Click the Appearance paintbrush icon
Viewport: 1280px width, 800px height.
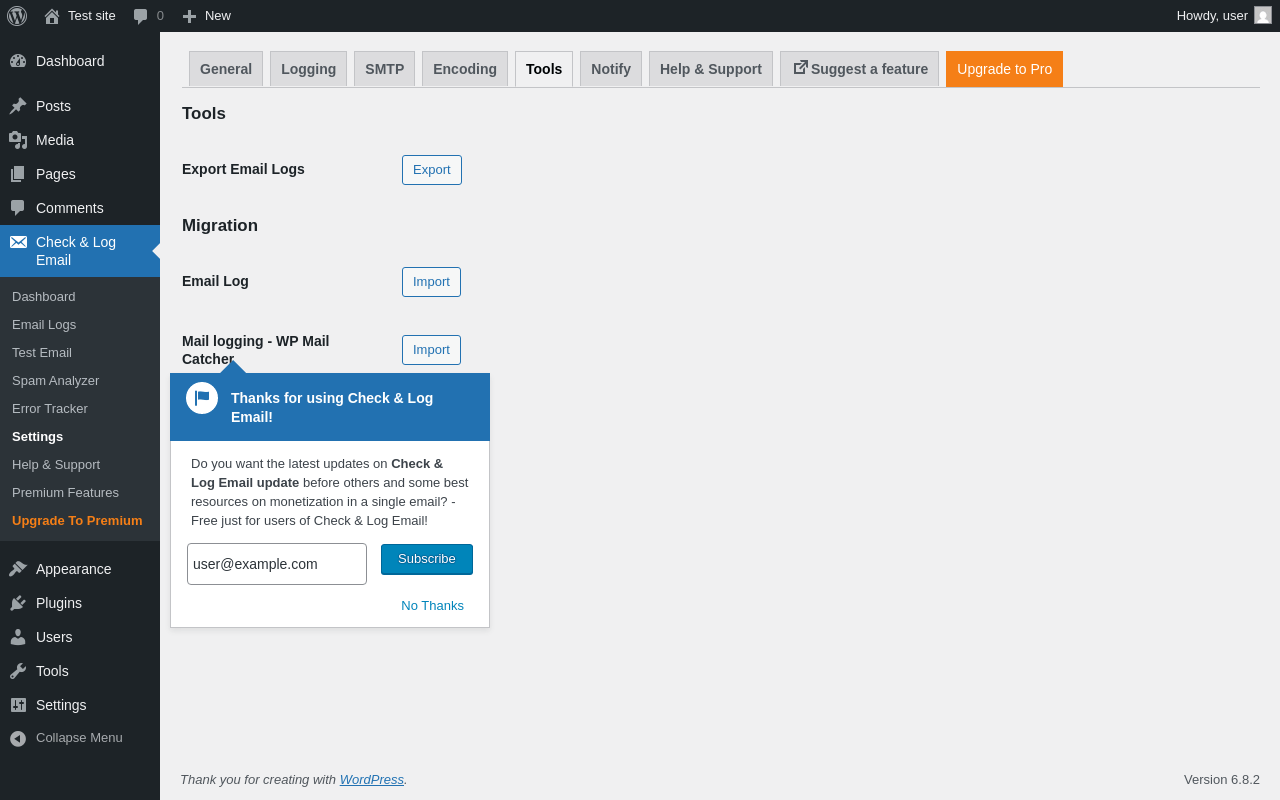click(x=18, y=569)
